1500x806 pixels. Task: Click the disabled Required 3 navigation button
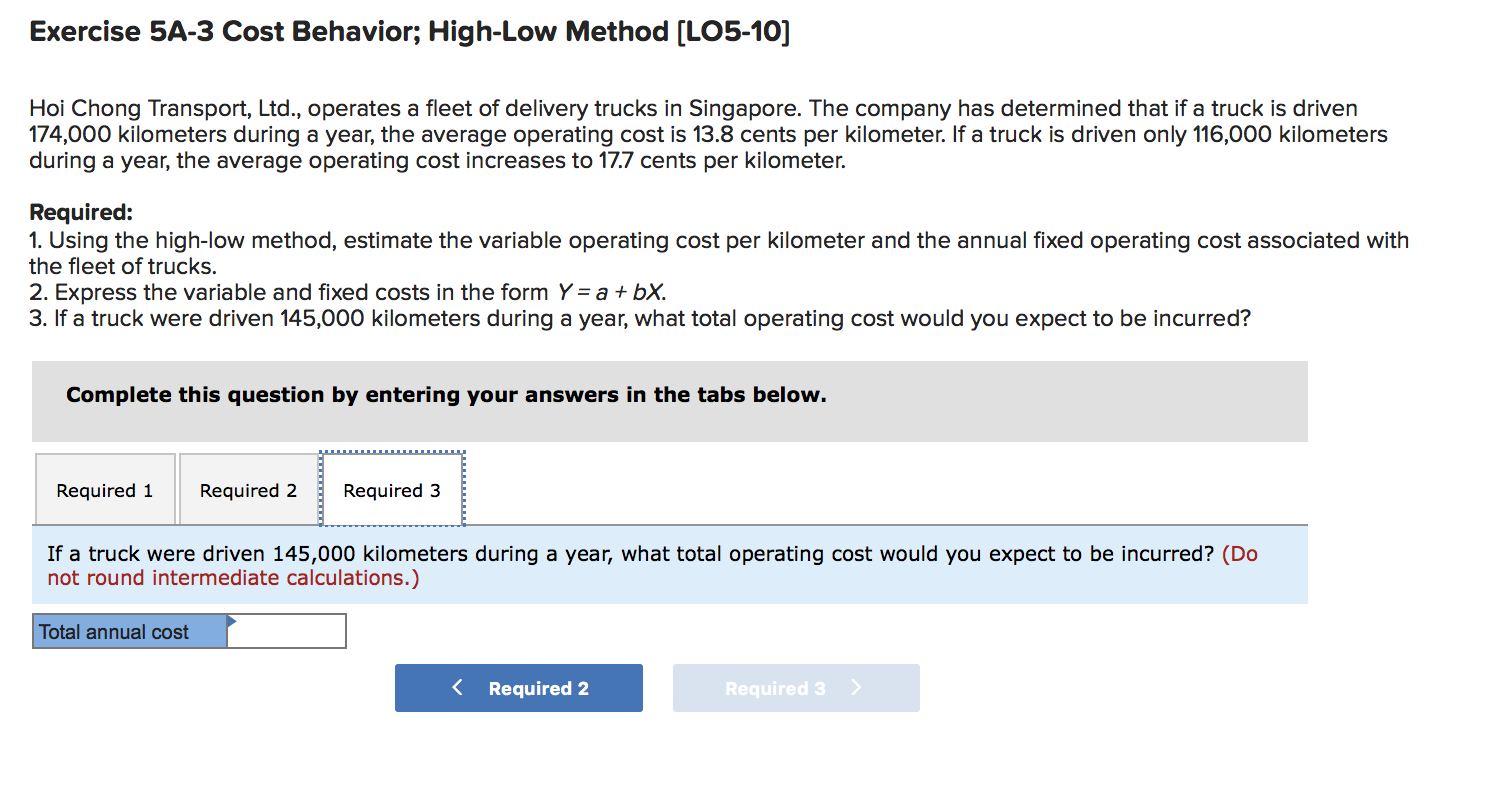[796, 688]
